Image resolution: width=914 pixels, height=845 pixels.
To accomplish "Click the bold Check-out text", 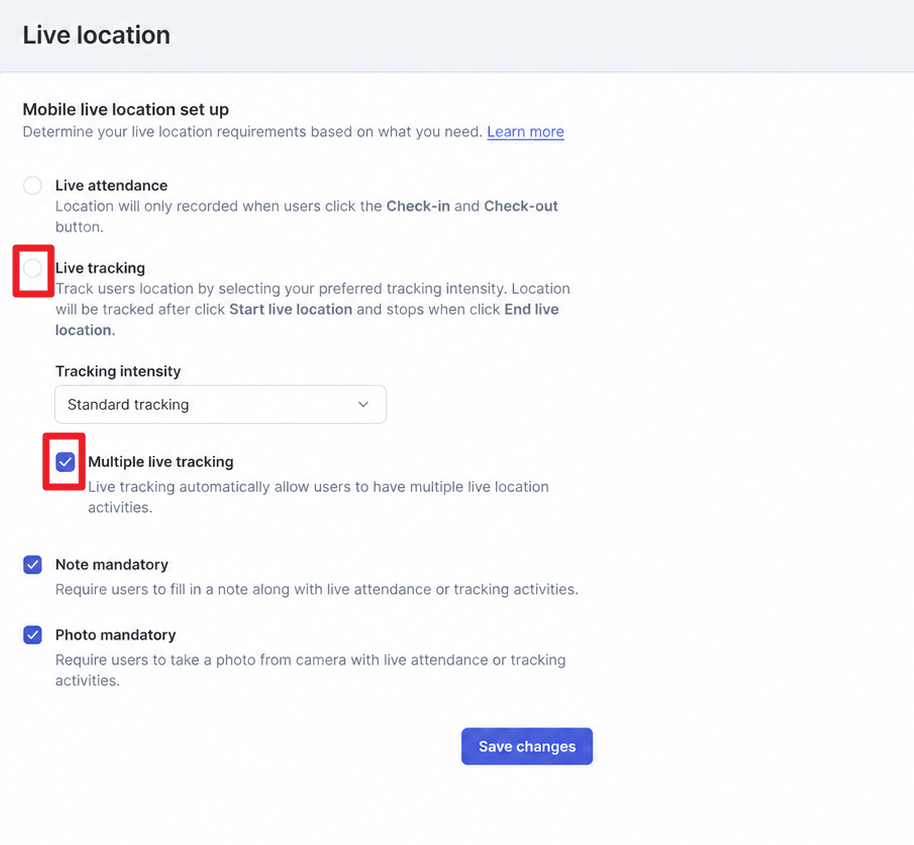I will 521,206.
